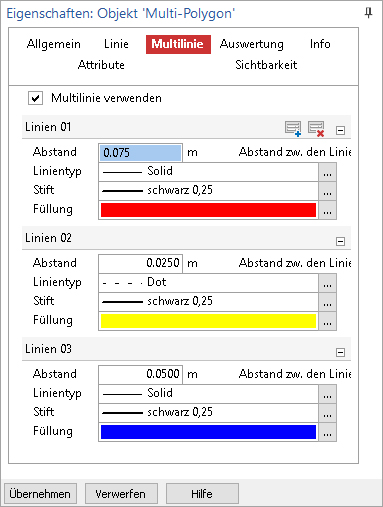383x507 pixels.
Task: Collapse the Linien 01 section
Action: (340, 130)
